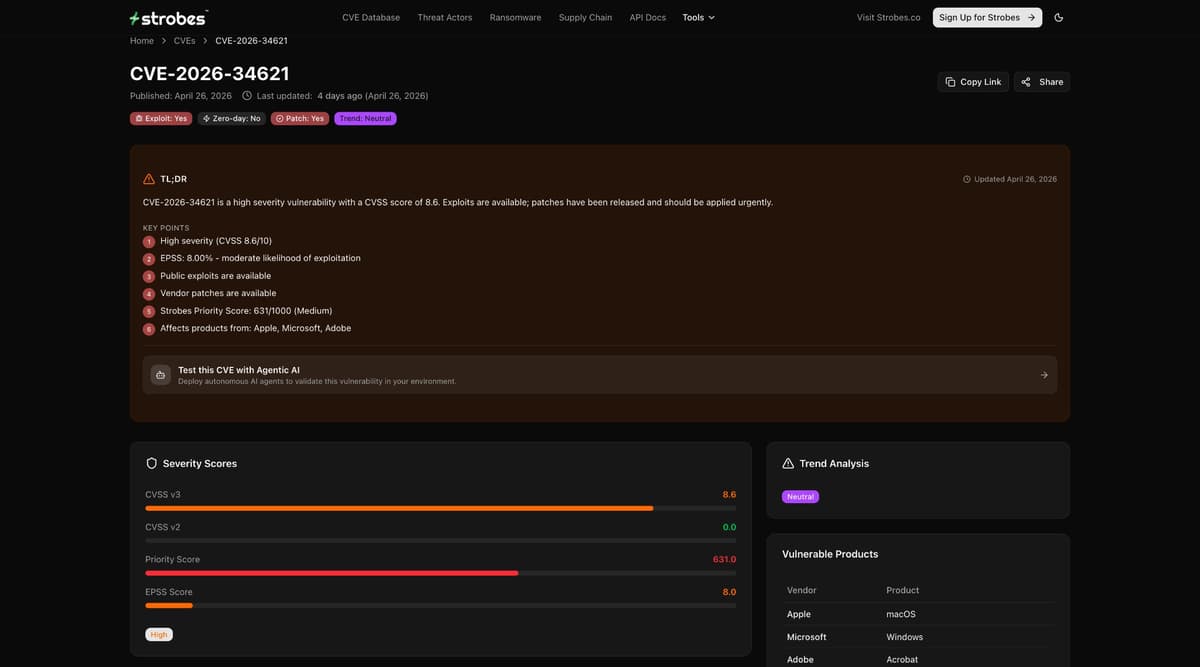Click the Windows product cell
This screenshot has height=667, width=1200.
[x=905, y=637]
